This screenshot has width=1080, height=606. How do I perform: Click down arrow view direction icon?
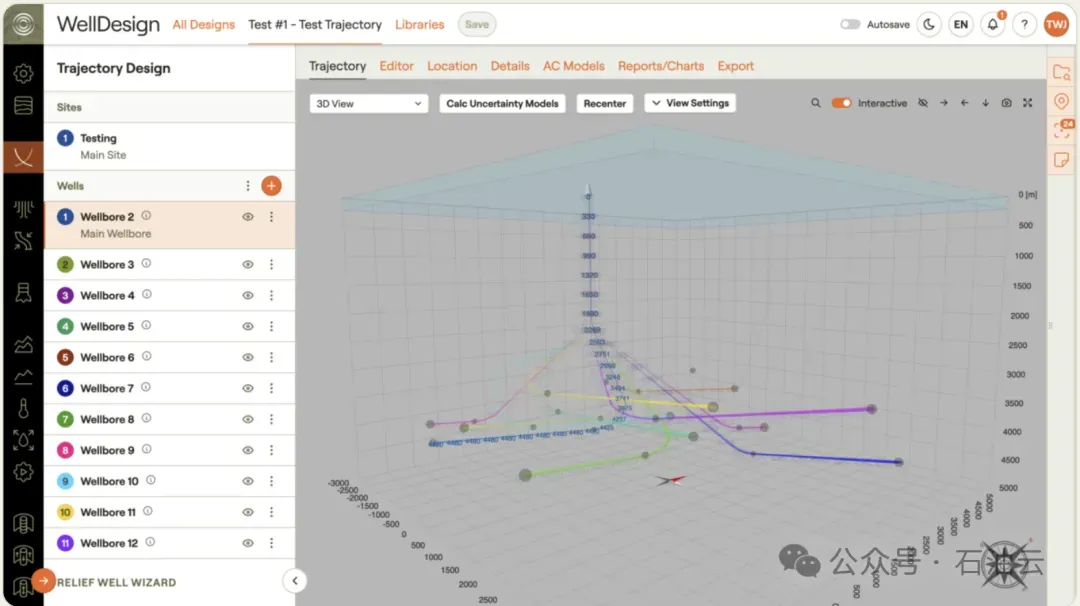[986, 103]
